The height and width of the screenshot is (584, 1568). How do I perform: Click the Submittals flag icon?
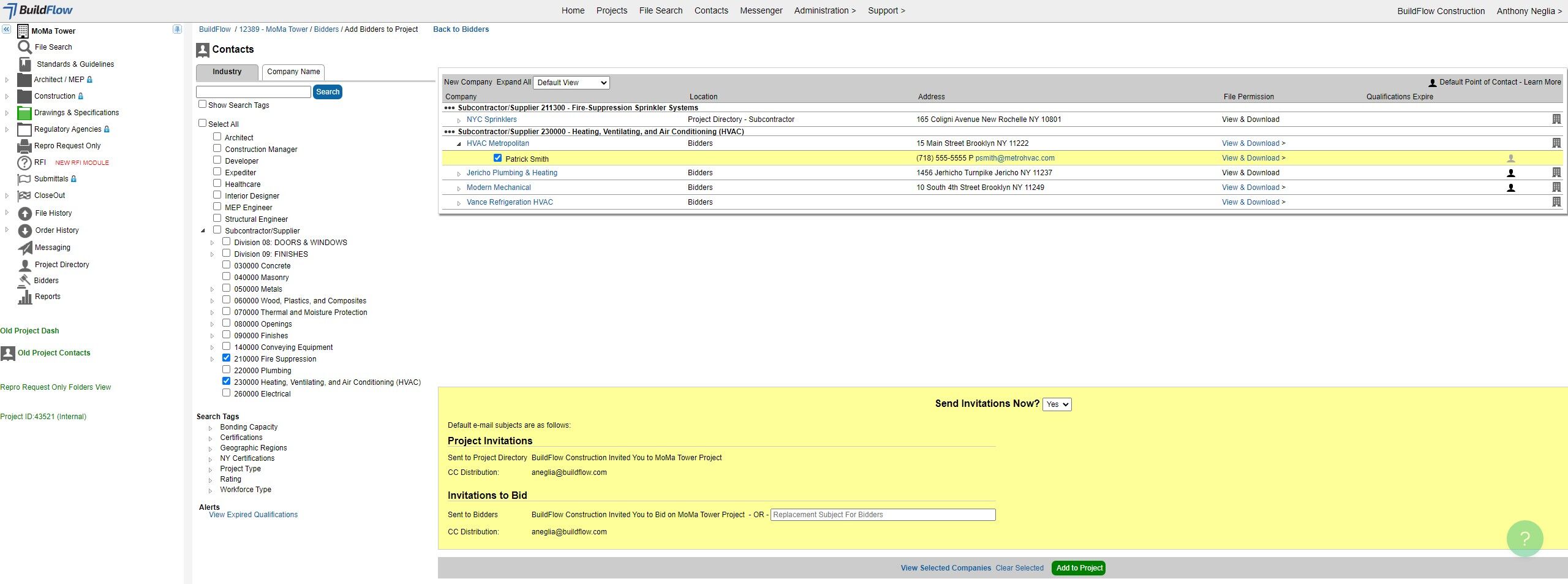[24, 179]
